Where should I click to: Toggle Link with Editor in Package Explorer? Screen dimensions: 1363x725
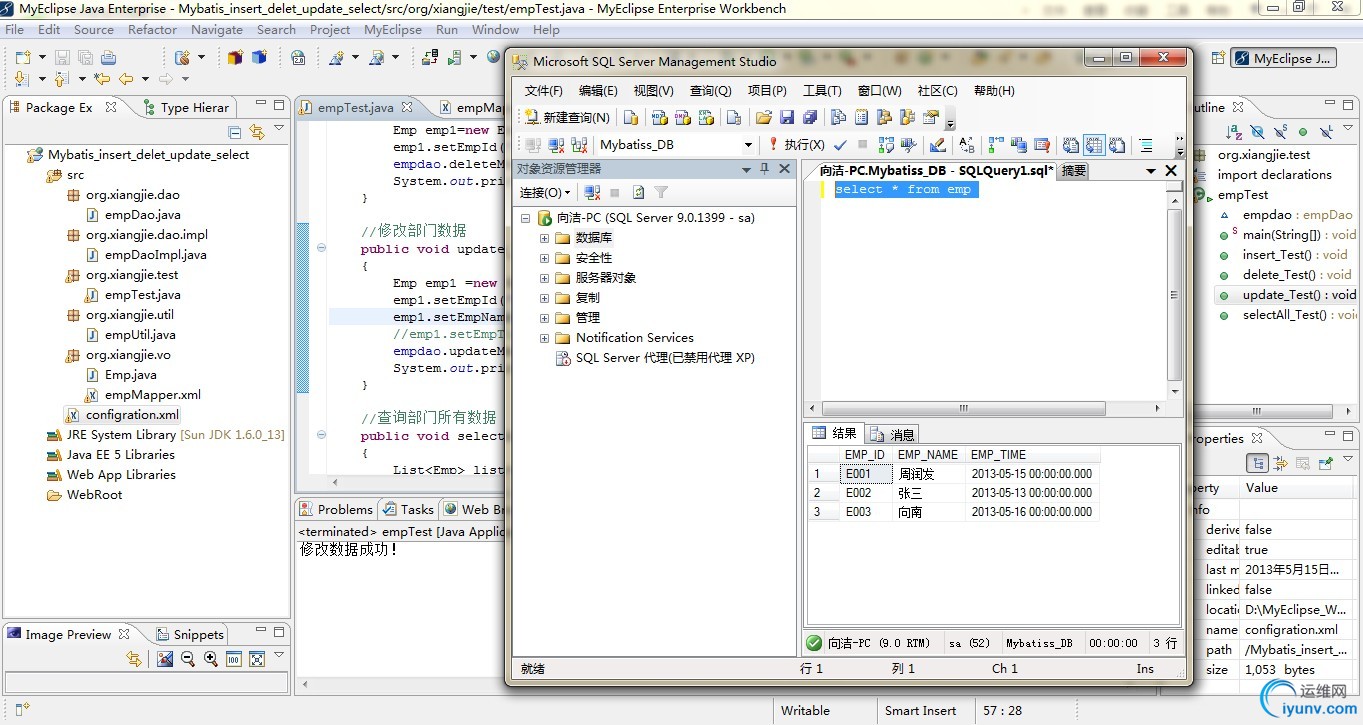(x=257, y=132)
